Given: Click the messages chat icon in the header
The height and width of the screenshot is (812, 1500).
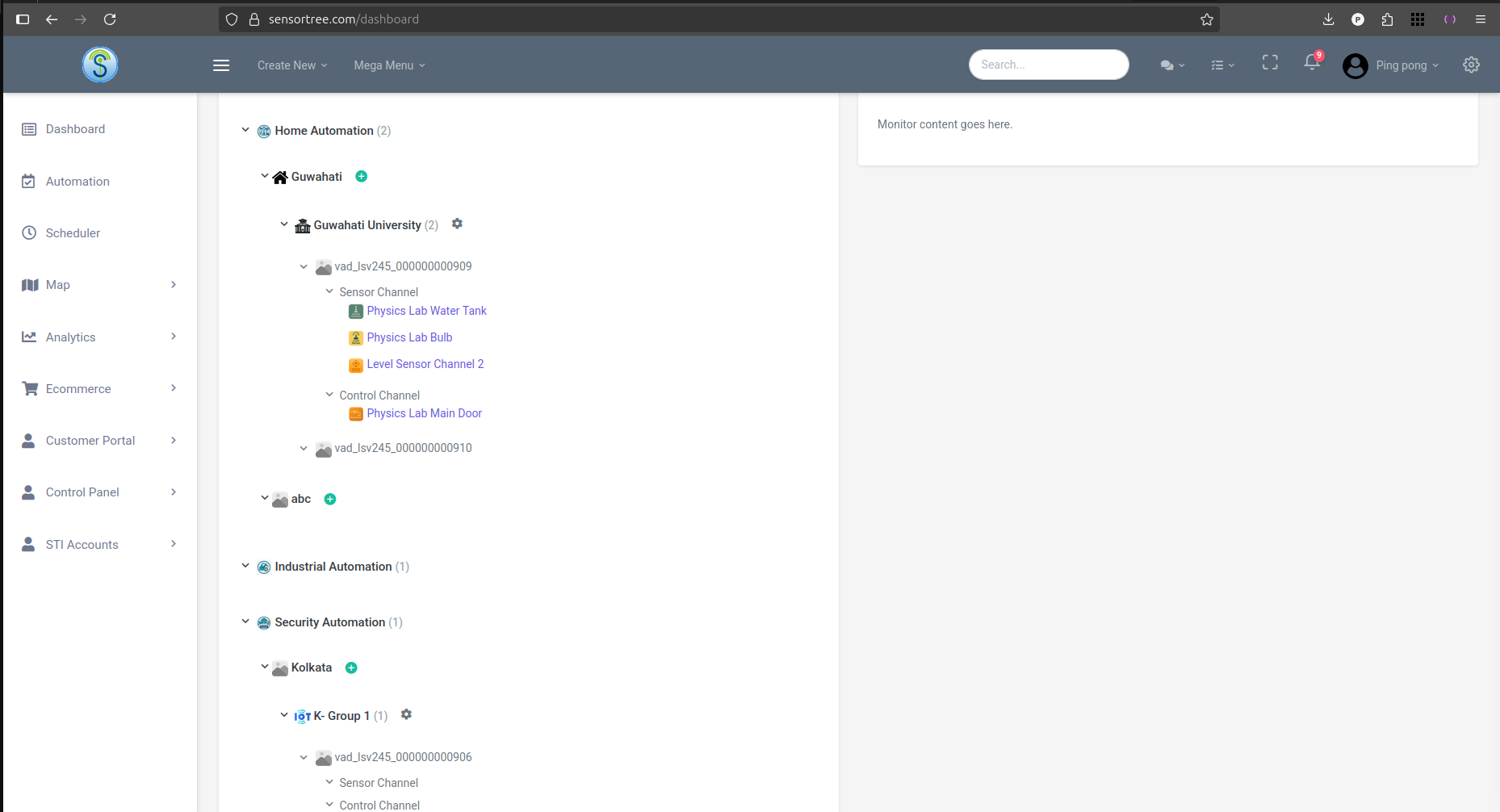Looking at the screenshot, I should coord(1168,64).
